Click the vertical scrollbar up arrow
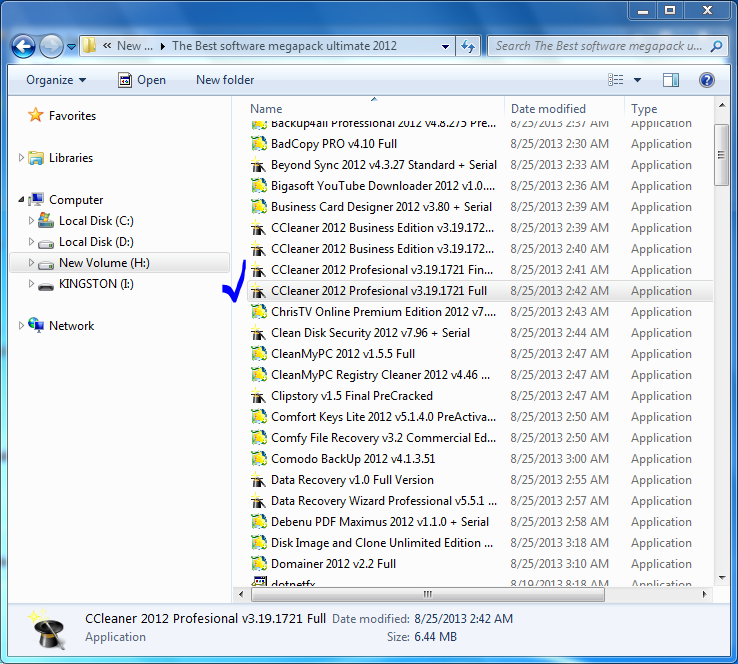 tap(722, 106)
